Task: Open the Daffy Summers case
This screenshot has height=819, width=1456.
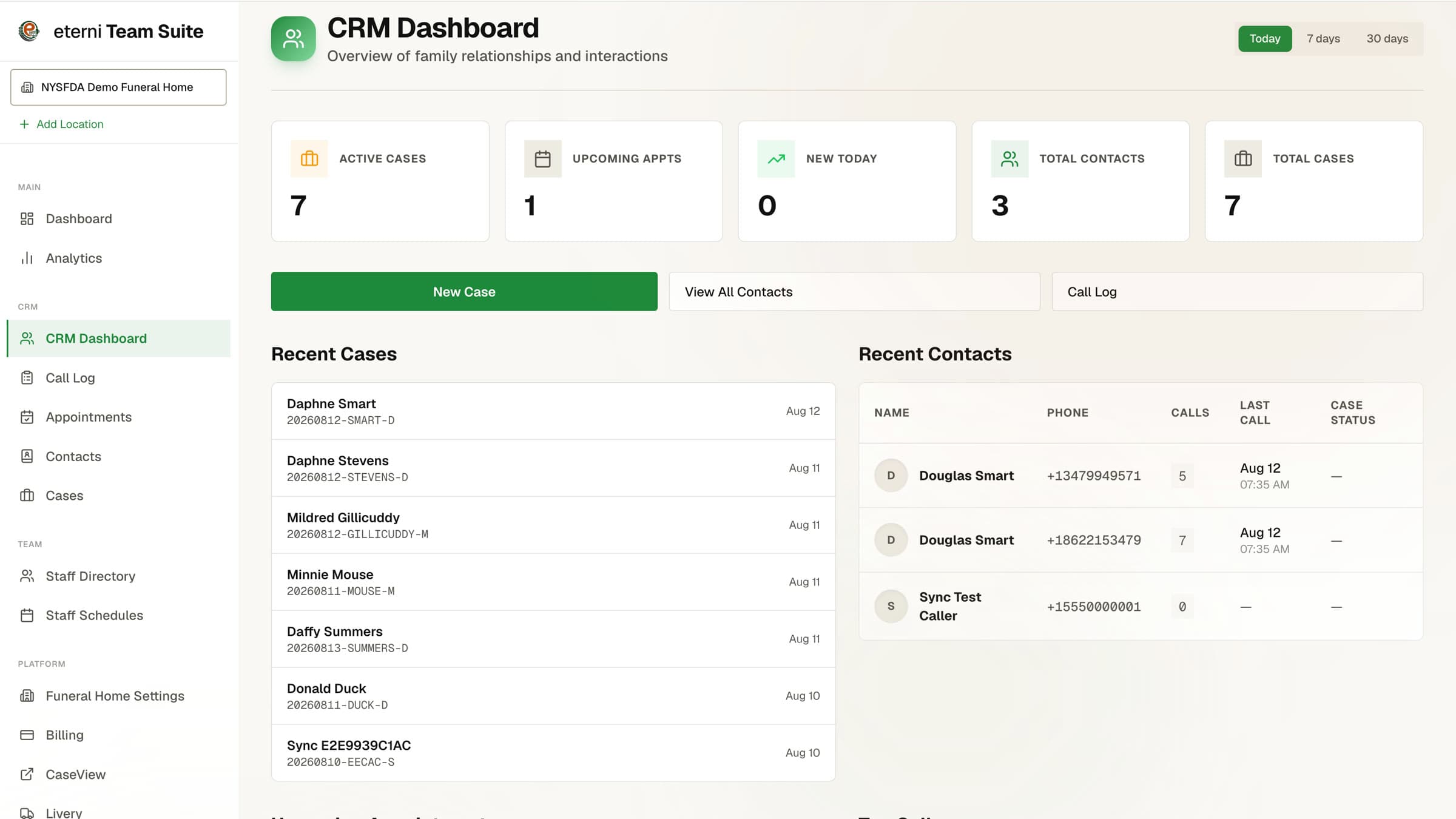Action: [x=553, y=639]
